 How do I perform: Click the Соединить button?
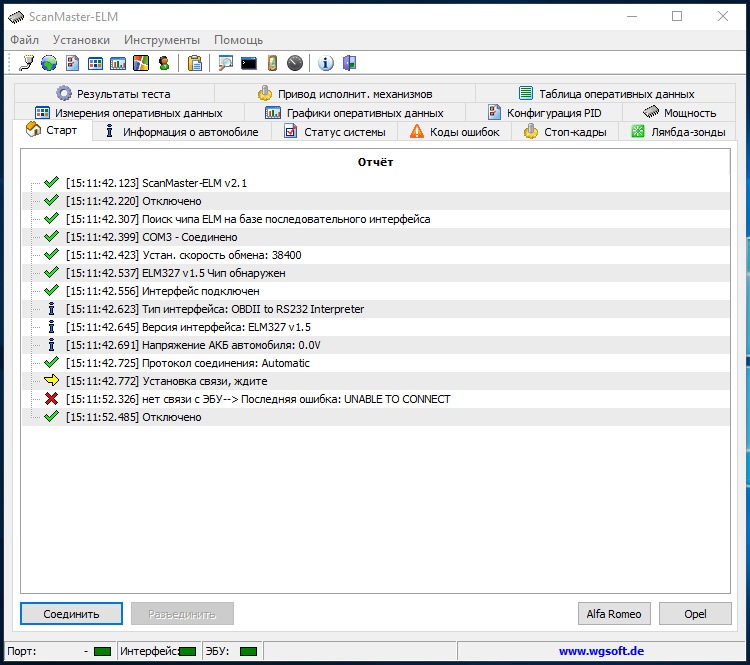pyautogui.click(x=71, y=614)
